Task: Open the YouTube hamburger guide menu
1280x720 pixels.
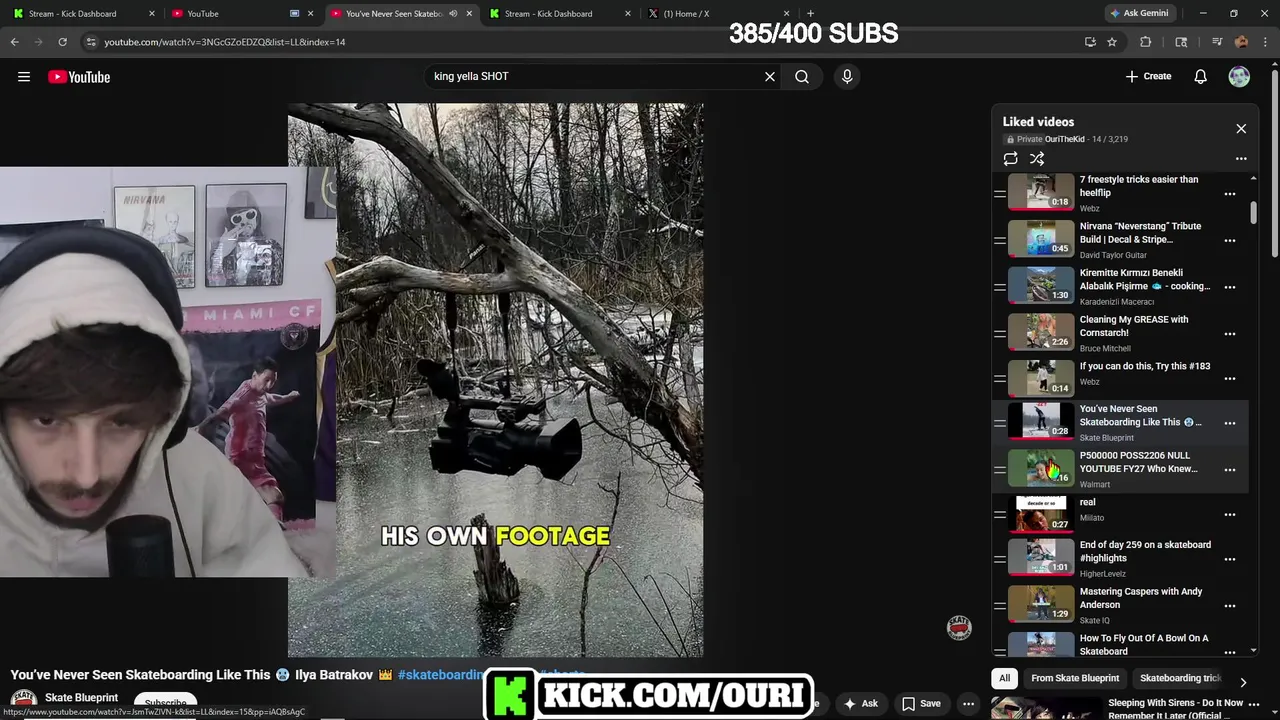Action: 24,77
